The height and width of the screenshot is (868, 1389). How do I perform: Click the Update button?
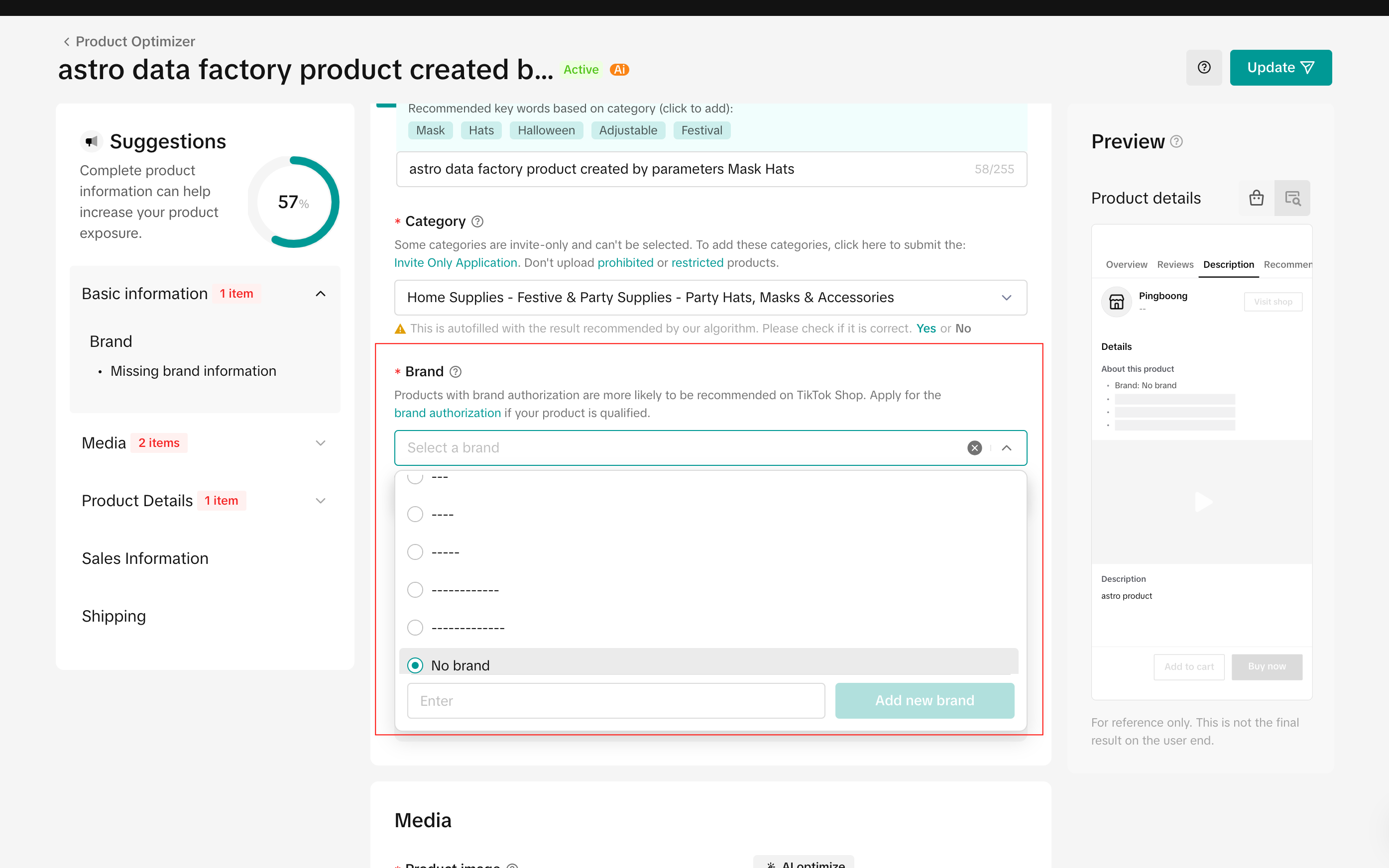click(x=1280, y=68)
